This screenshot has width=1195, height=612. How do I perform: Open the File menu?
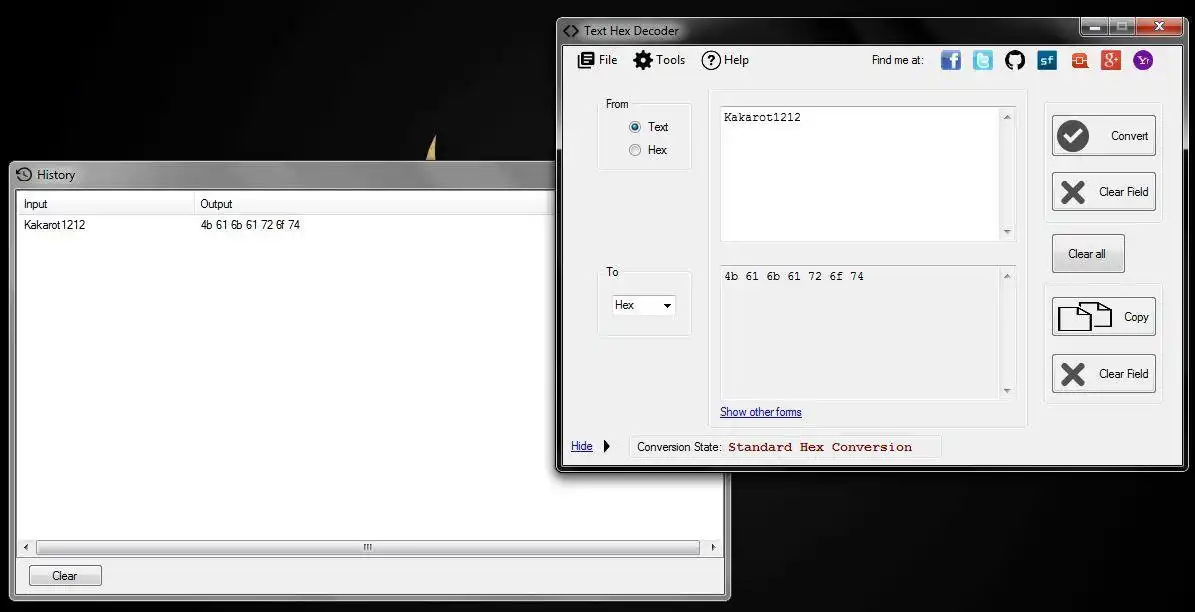[x=598, y=60]
